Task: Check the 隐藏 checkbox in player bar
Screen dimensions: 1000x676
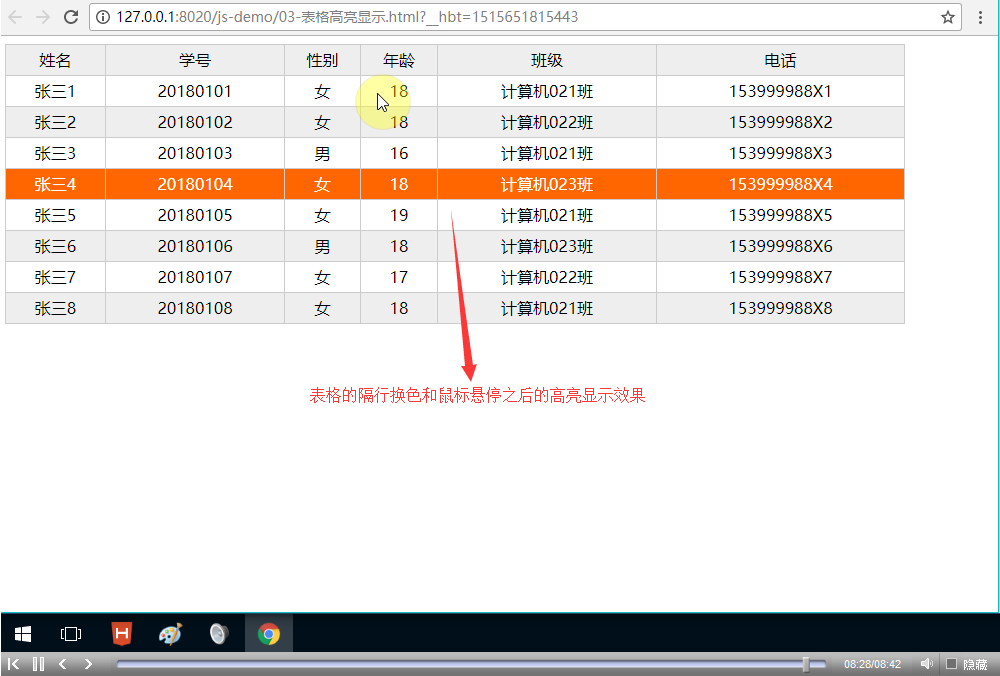Action: tap(951, 664)
